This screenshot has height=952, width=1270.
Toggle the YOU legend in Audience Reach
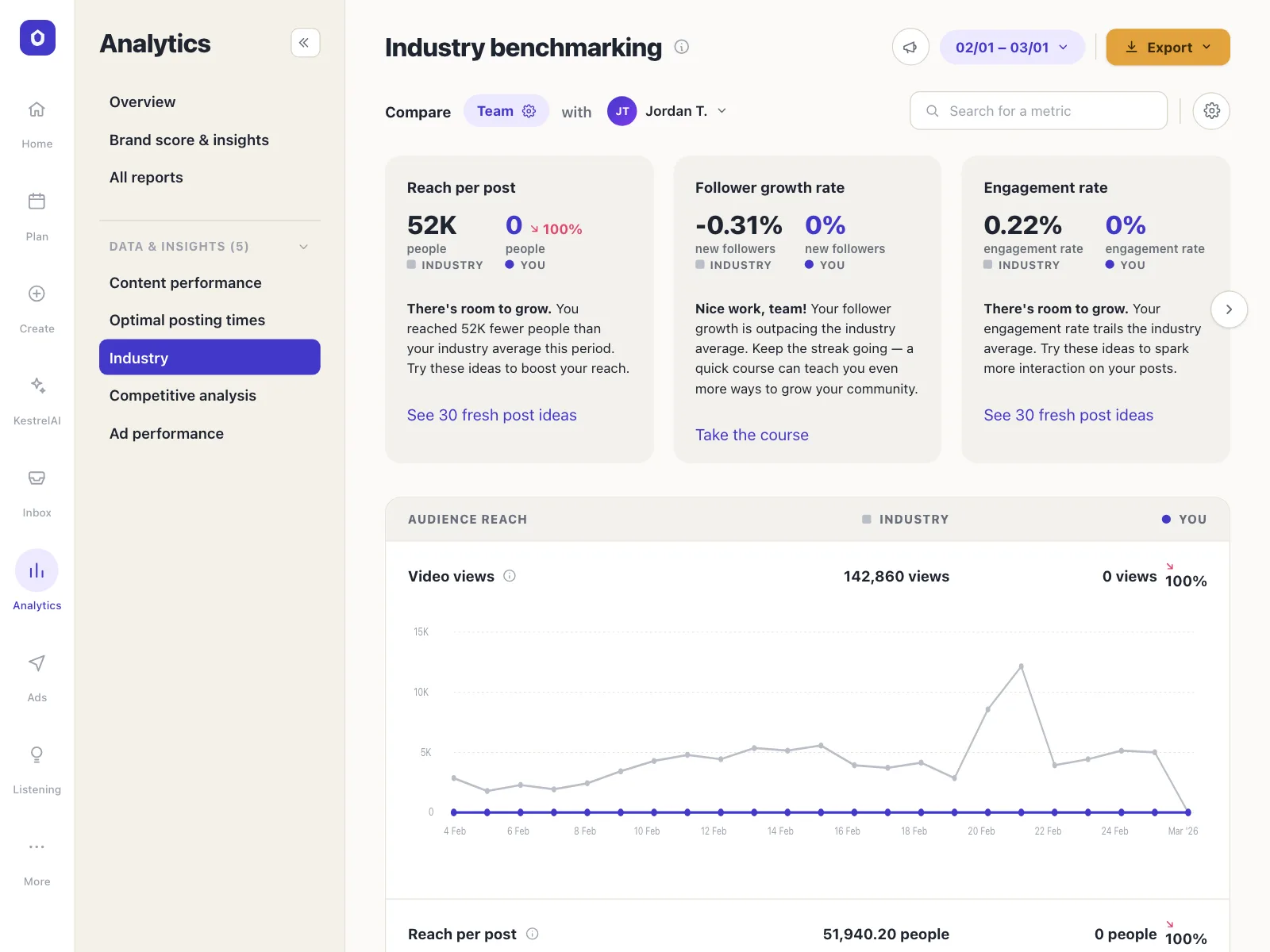[x=1184, y=520]
